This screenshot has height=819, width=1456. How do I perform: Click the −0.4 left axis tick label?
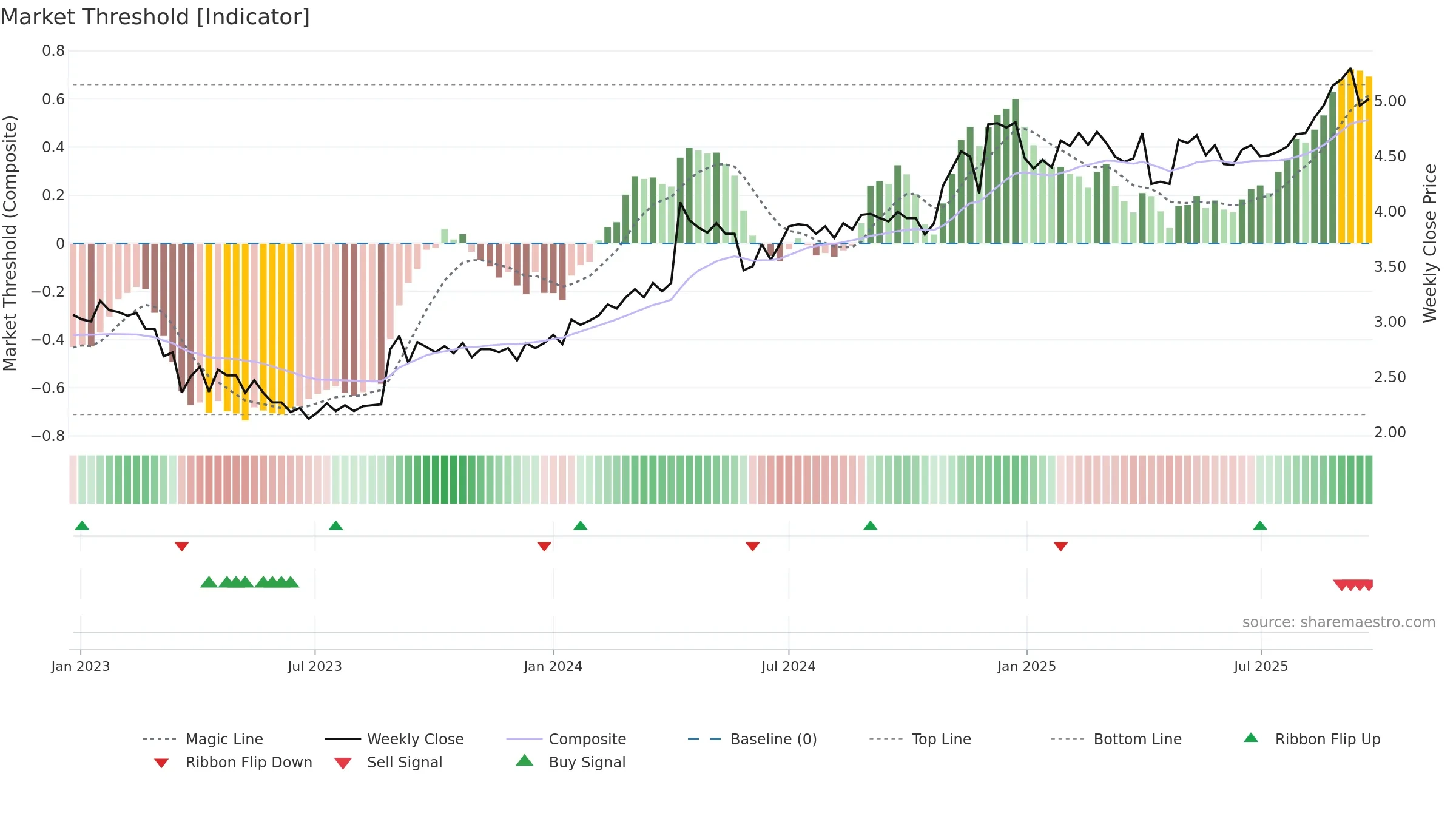click(48, 340)
